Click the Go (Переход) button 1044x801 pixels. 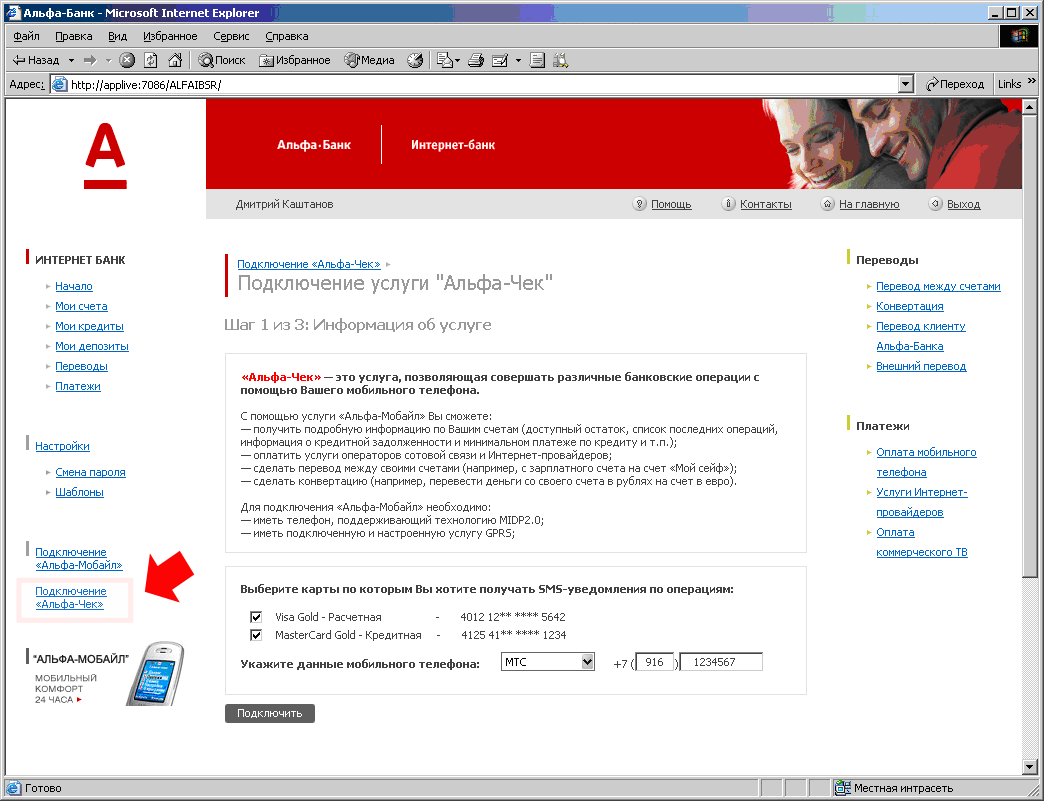(955, 84)
